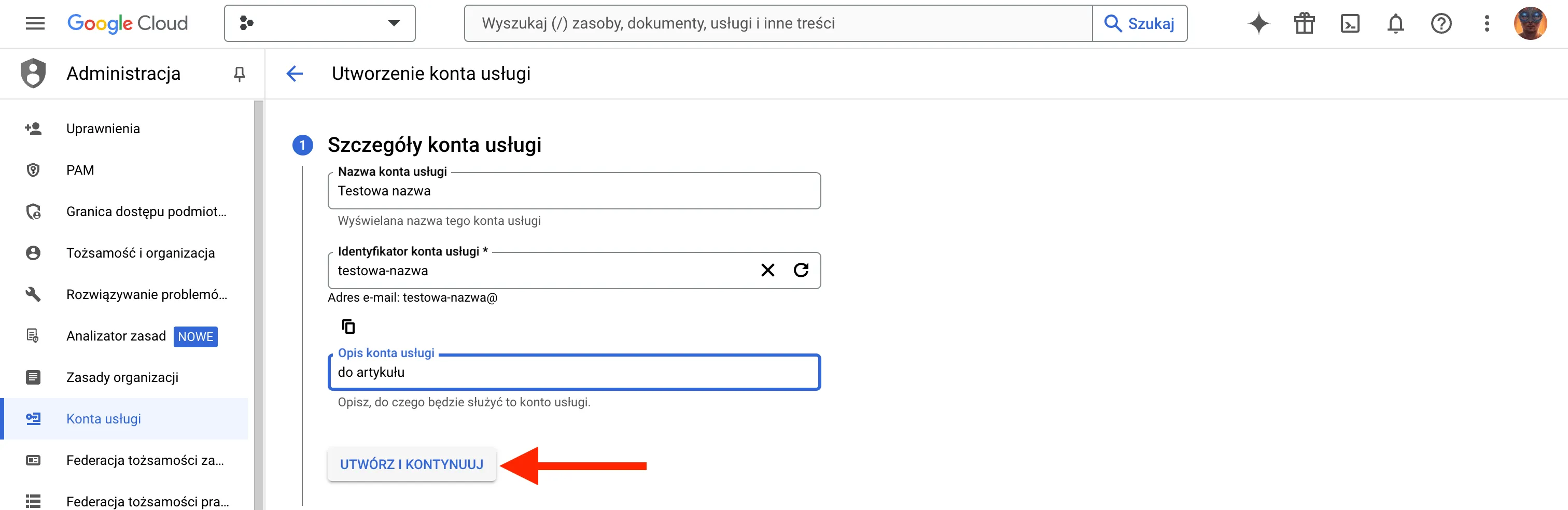1568x510 pixels.
Task: Open the gift free trial icon
Action: [x=1305, y=24]
